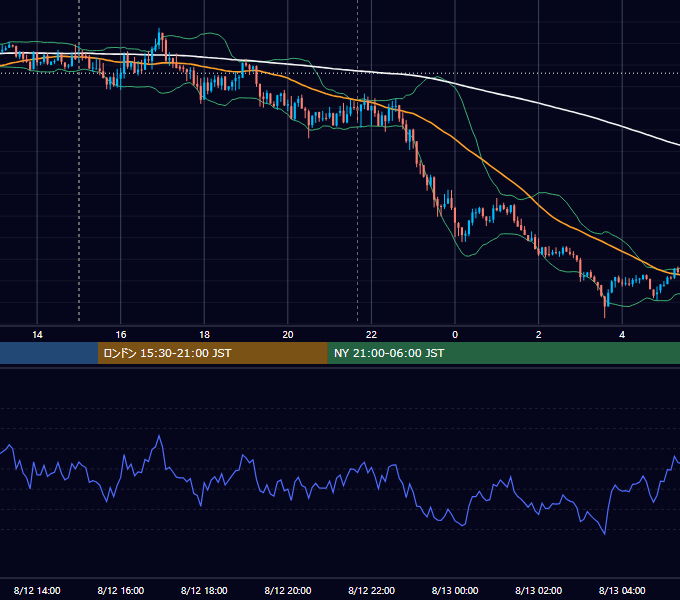Click the 8/12 18:00 label on the lower axis
The image size is (680, 600).
(x=204, y=590)
